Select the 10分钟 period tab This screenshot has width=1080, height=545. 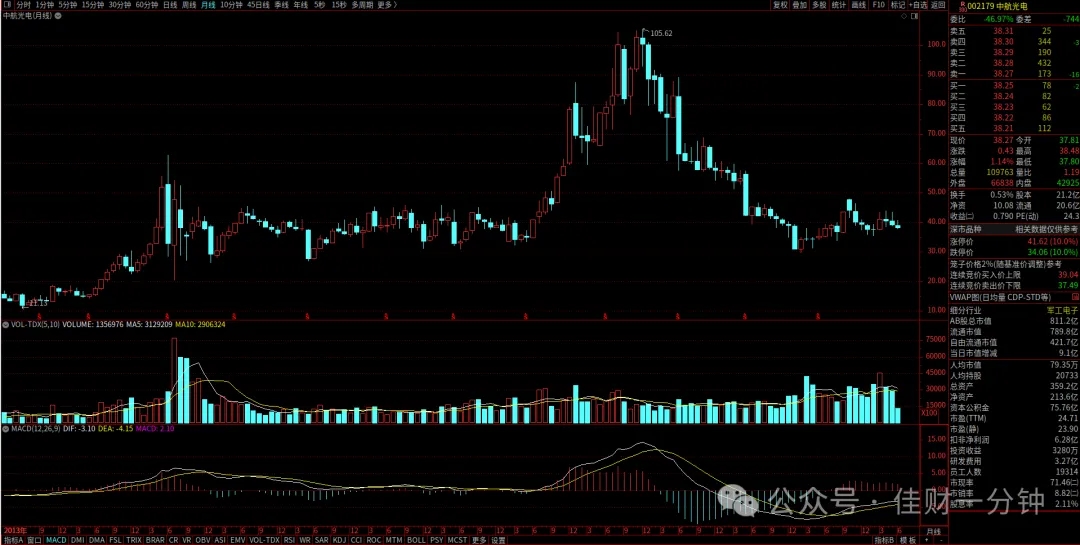tap(231, 5)
